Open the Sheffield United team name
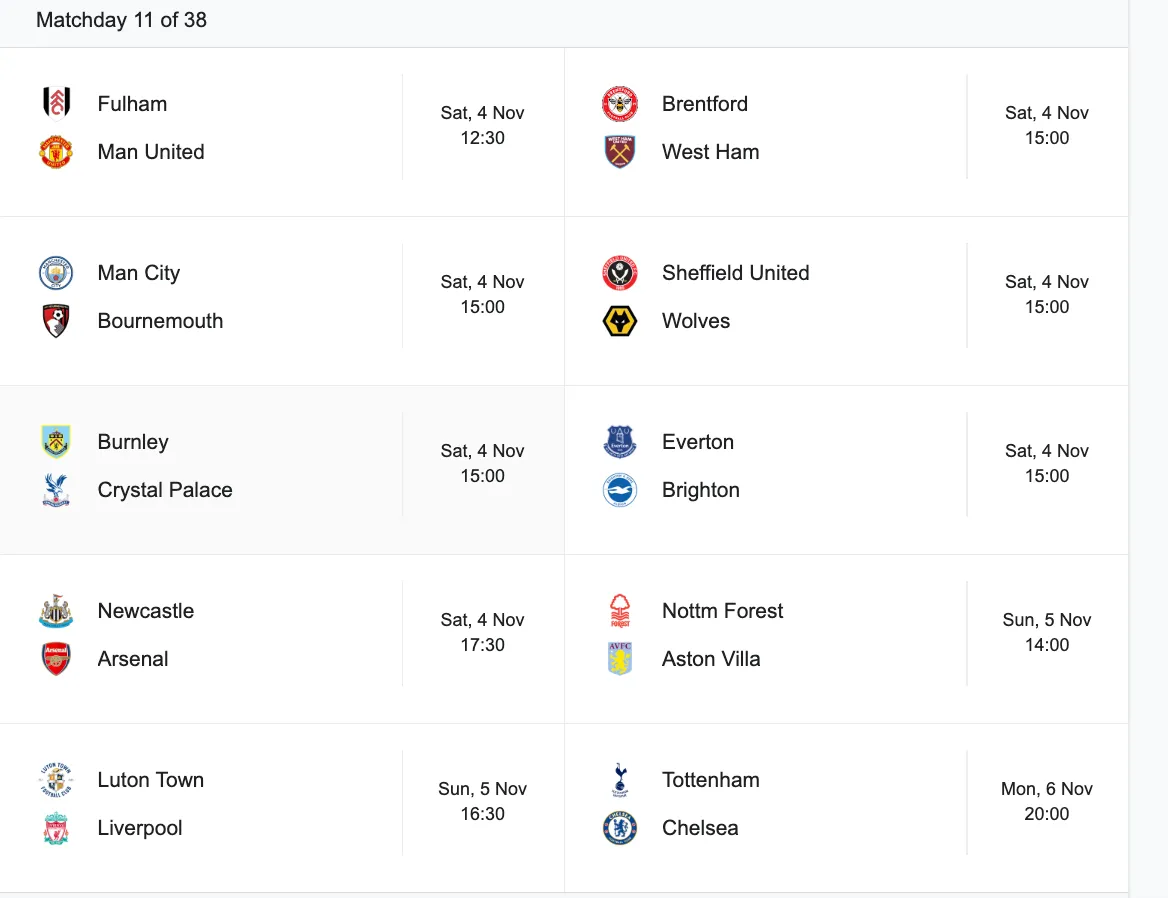 (735, 273)
